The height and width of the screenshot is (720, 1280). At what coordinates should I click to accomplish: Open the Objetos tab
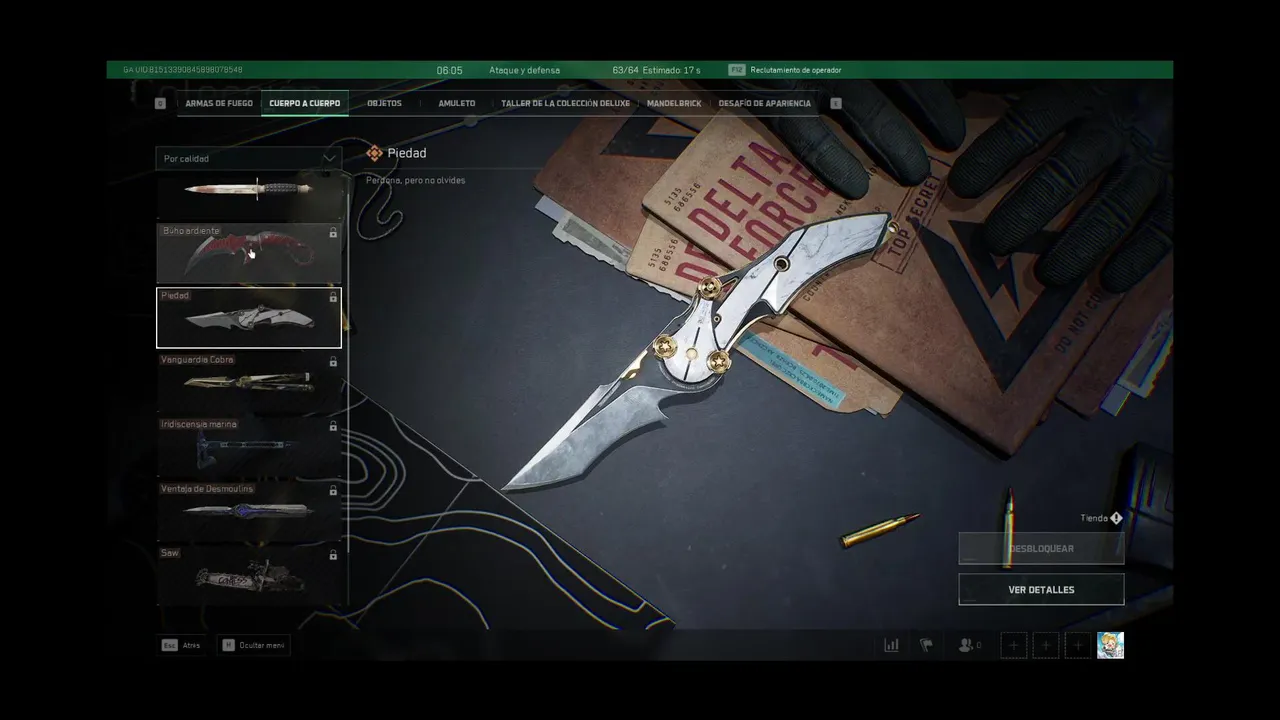point(384,103)
